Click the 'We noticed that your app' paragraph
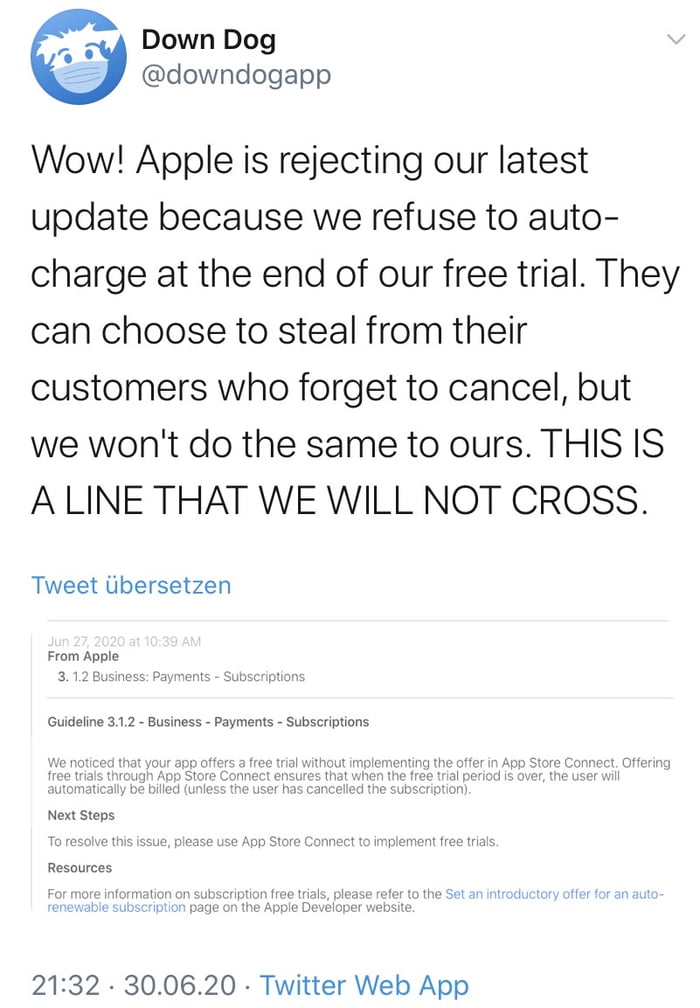The image size is (700, 1008). click(358, 776)
